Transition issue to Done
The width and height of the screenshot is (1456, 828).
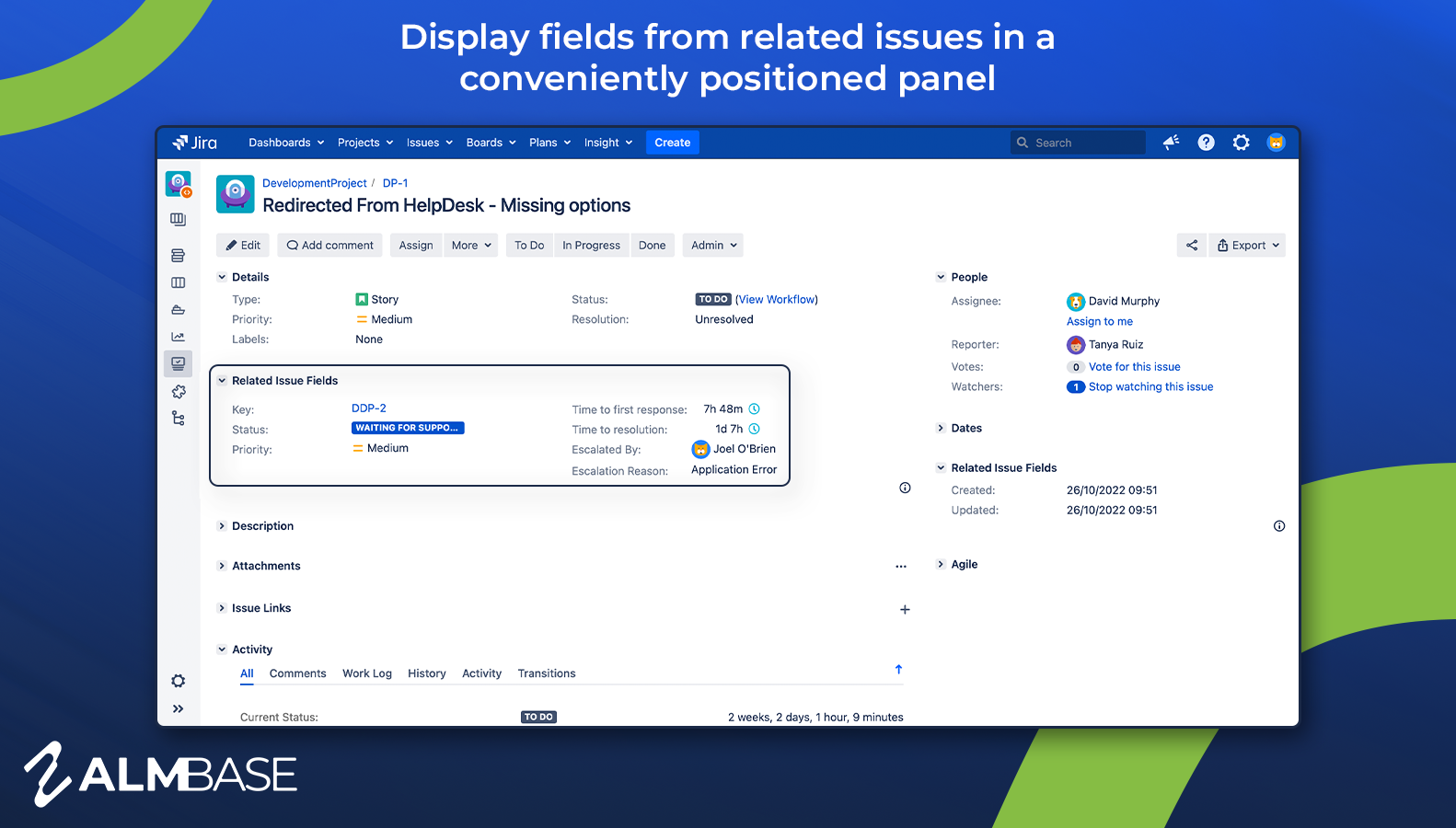click(653, 246)
